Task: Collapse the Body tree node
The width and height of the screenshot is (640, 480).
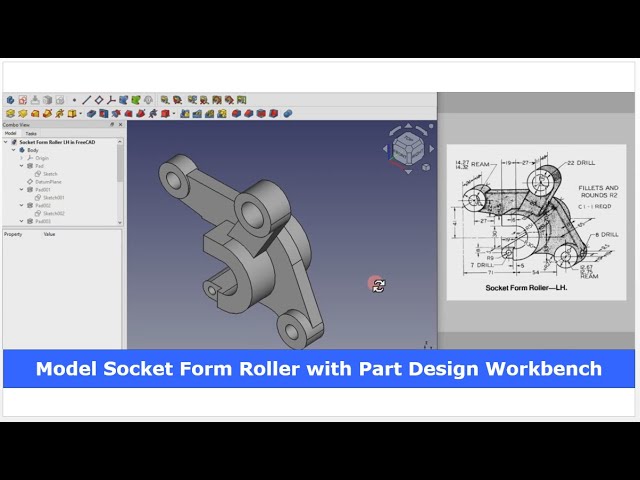Action: click(14, 150)
